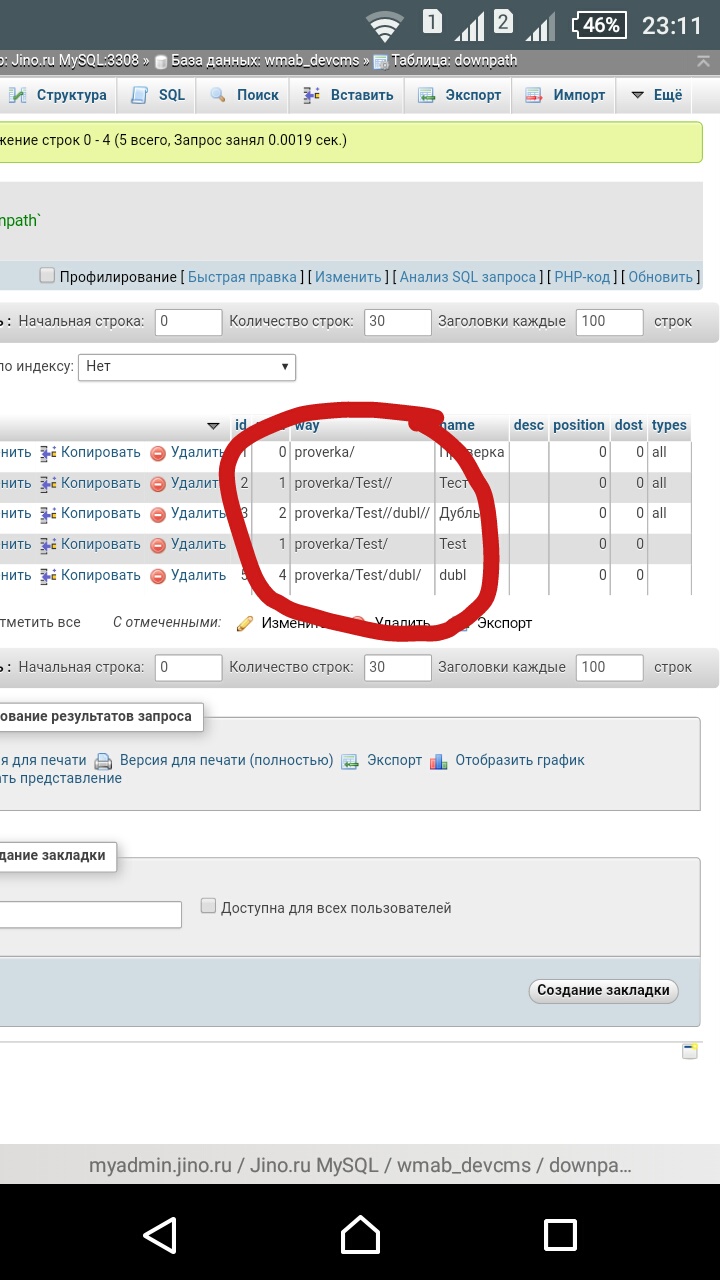Open Версия для печати (полностью)
The width and height of the screenshot is (720, 1280).
pyautogui.click(x=214, y=761)
